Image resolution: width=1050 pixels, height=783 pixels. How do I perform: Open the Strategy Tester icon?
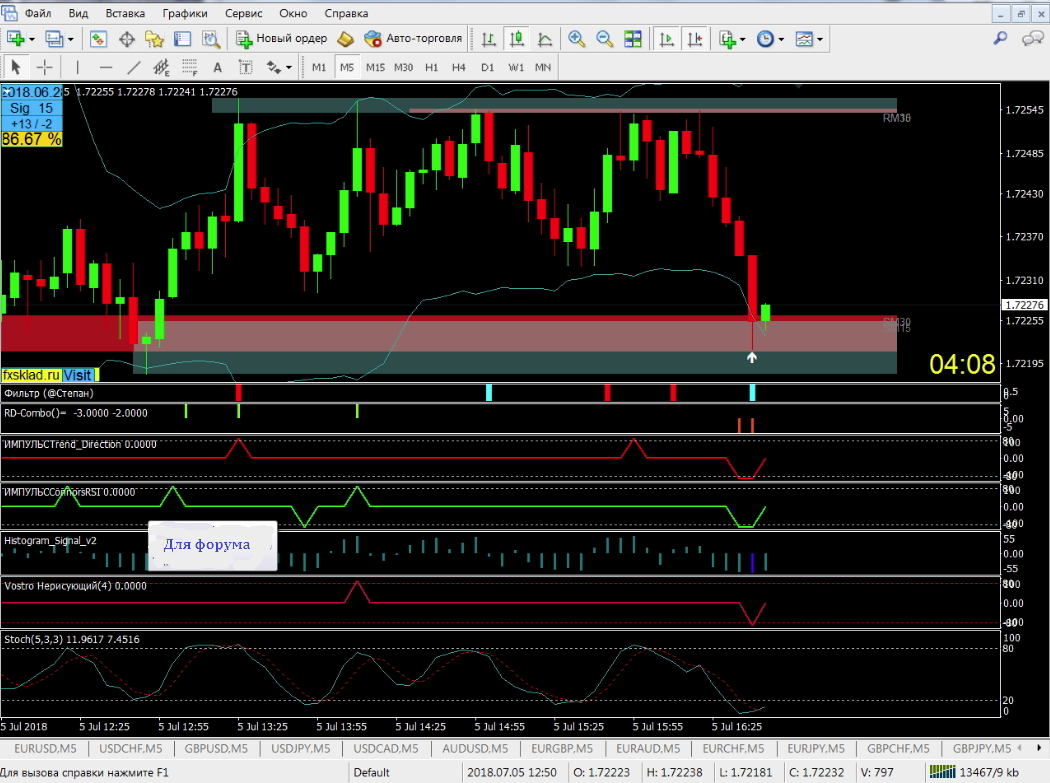211,39
